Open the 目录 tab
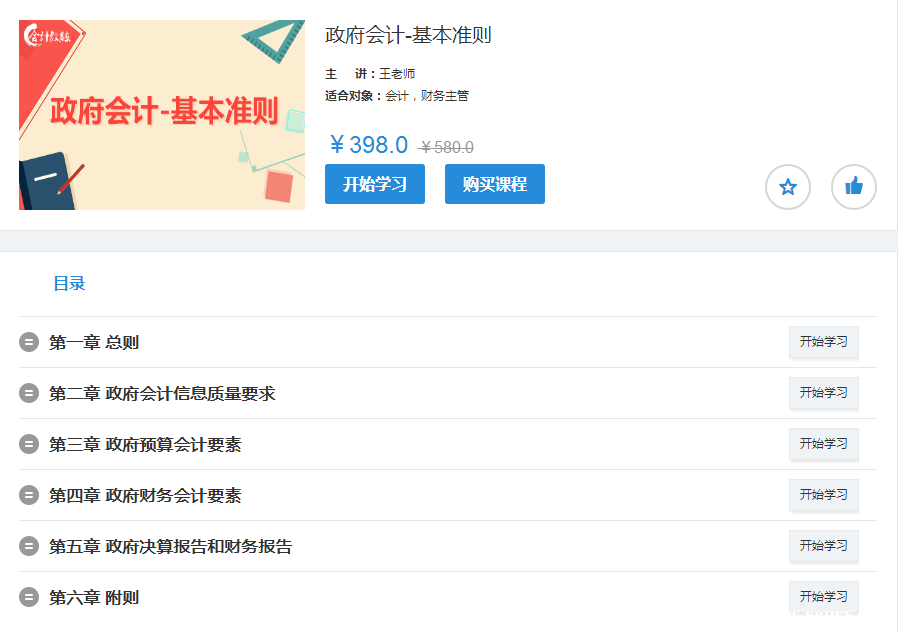This screenshot has height=632, width=898. tap(69, 283)
